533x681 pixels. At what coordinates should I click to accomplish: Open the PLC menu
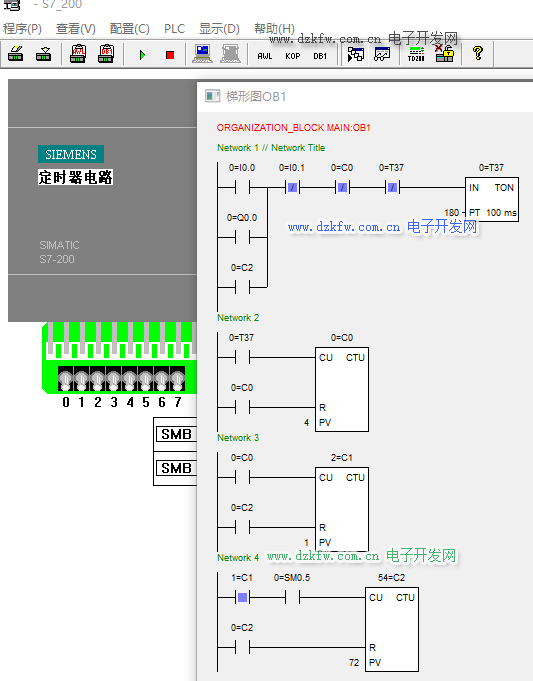[x=174, y=29]
